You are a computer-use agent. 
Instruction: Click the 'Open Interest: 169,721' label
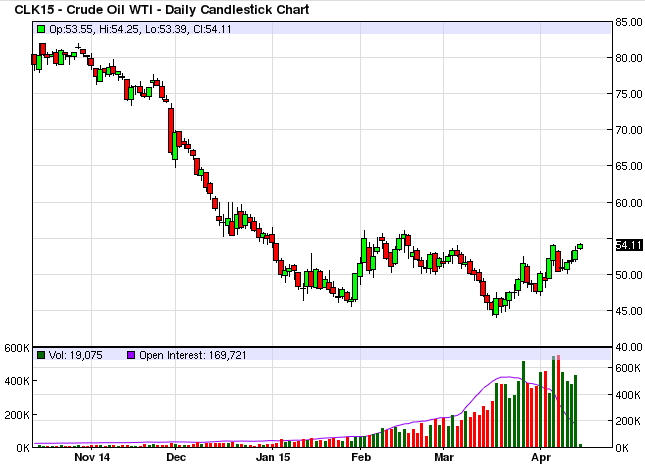coord(193,355)
